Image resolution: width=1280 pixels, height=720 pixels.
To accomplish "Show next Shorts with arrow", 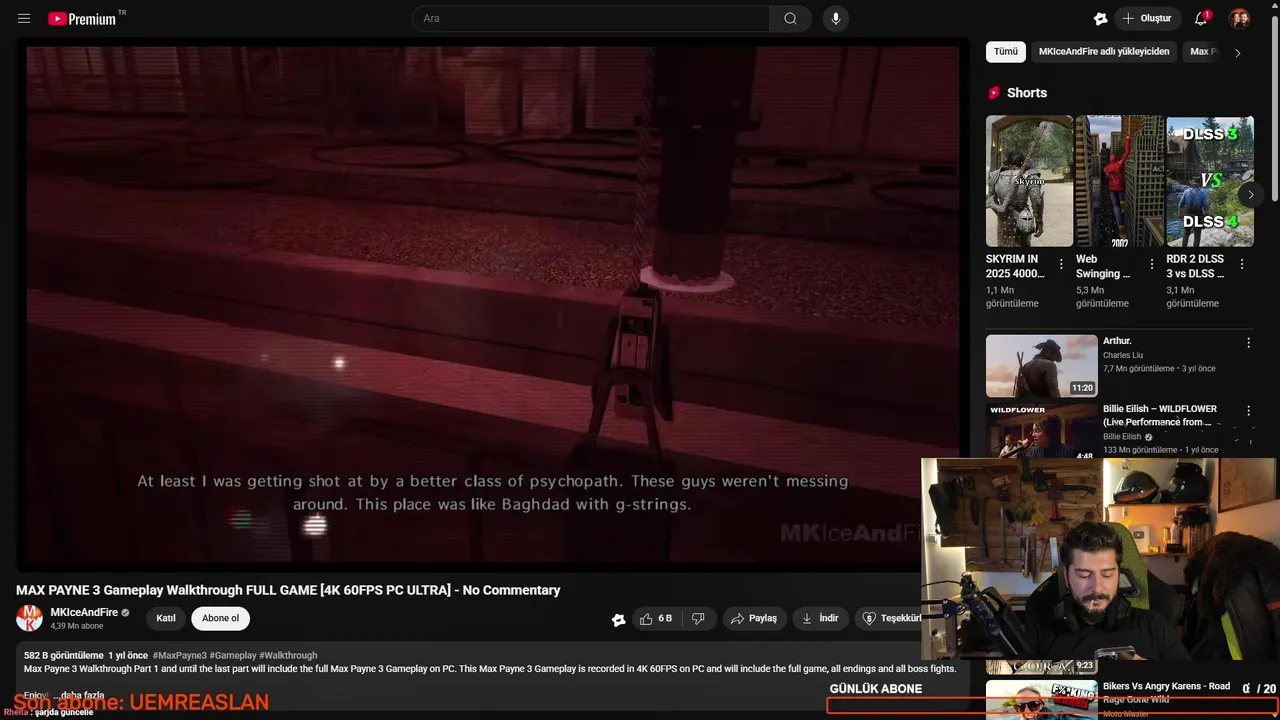I will pyautogui.click(x=1249, y=195).
